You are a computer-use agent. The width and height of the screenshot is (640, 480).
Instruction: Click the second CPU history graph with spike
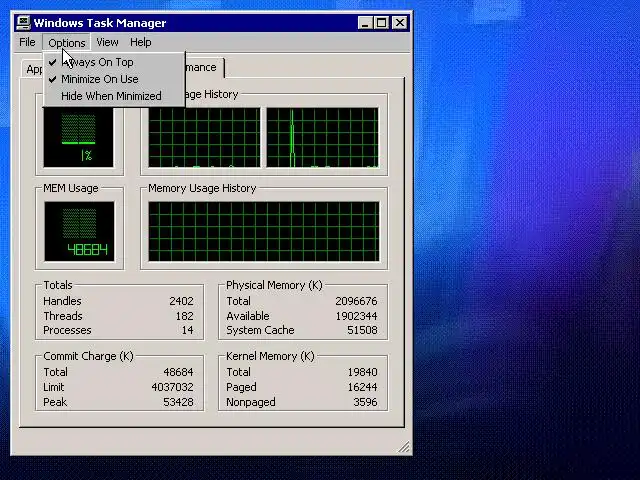click(x=322, y=138)
